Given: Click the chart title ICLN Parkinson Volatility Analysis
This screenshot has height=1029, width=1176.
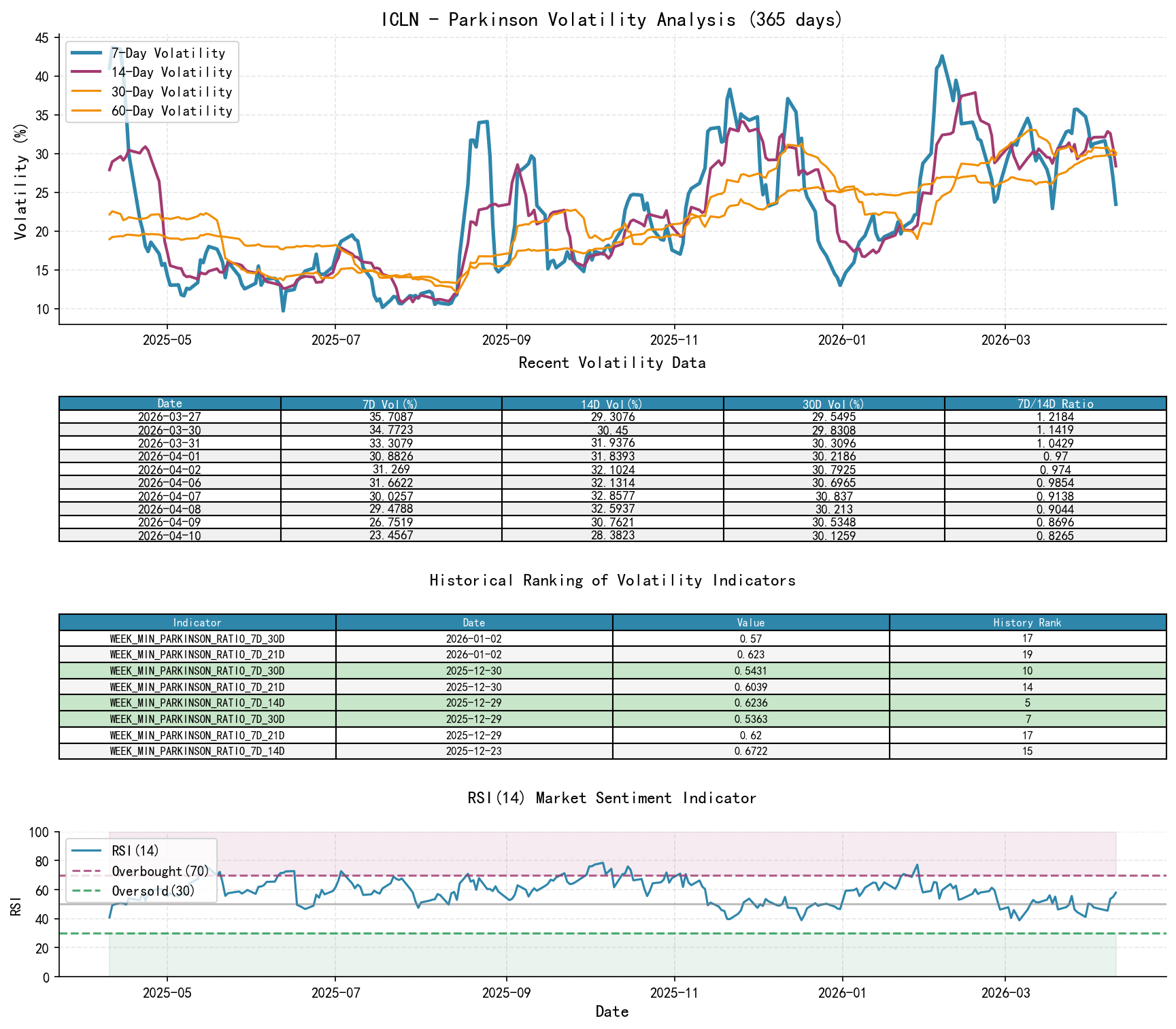Looking at the screenshot, I should pyautogui.click(x=612, y=19).
